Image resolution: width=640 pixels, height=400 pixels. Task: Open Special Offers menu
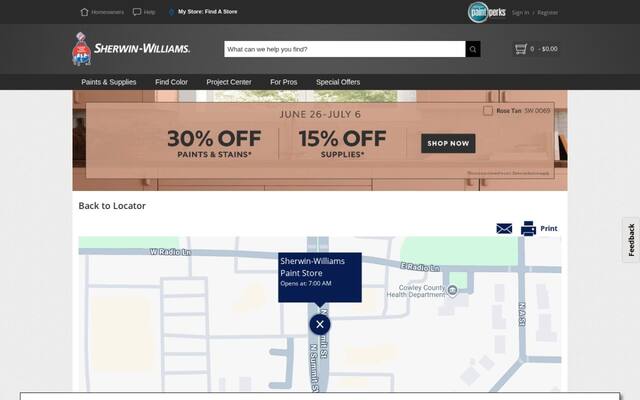point(338,82)
